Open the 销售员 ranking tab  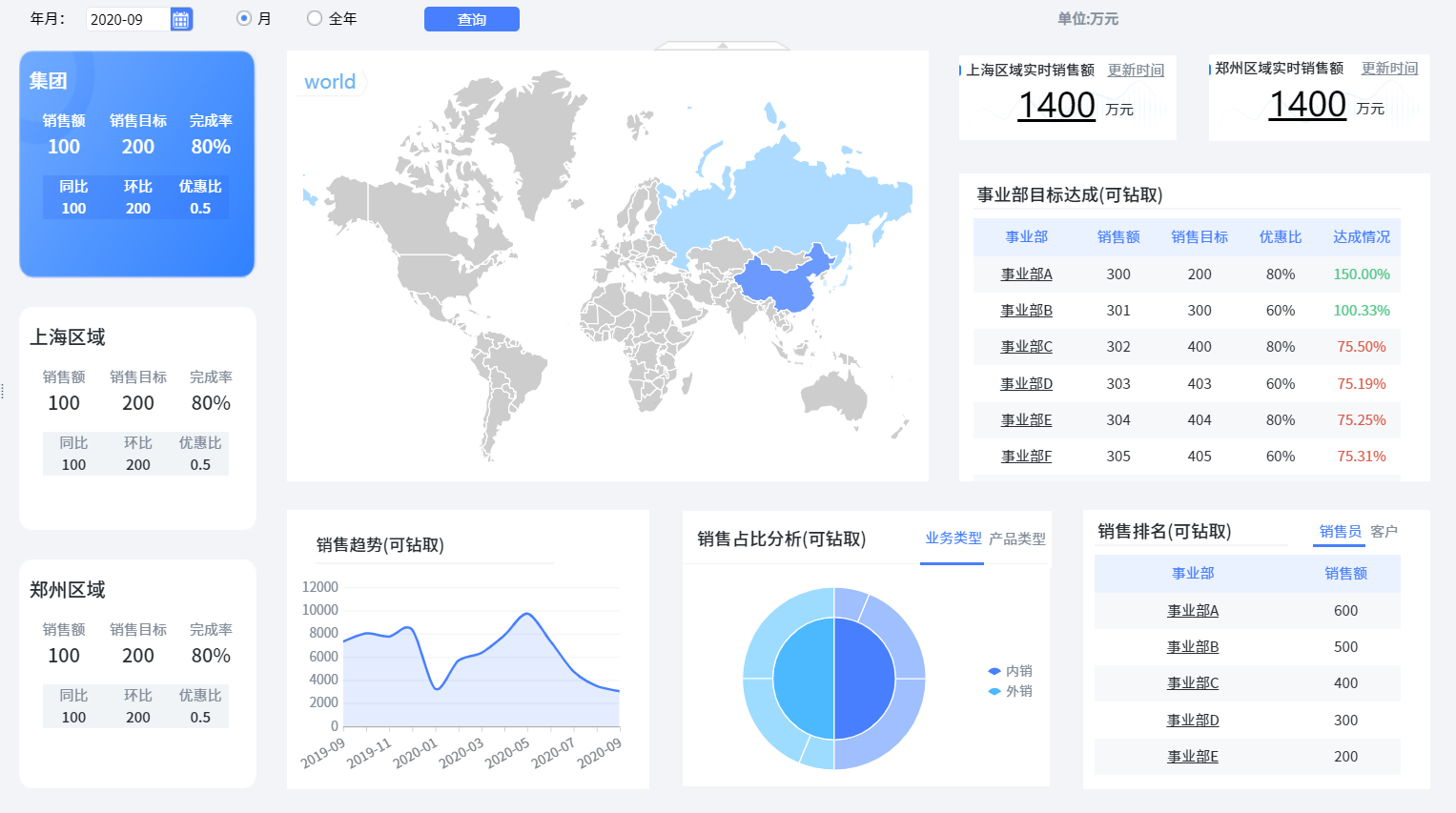coord(1340,532)
